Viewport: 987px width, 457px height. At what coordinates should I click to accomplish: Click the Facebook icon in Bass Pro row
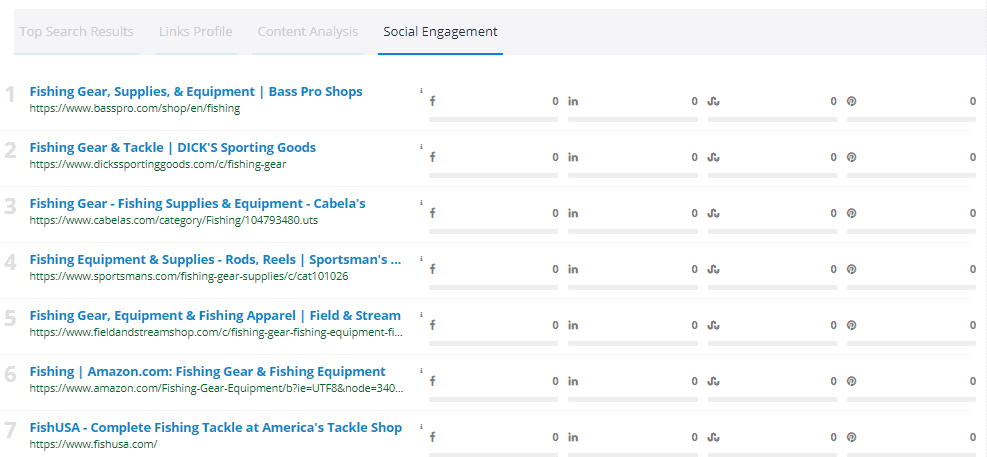tap(432, 101)
